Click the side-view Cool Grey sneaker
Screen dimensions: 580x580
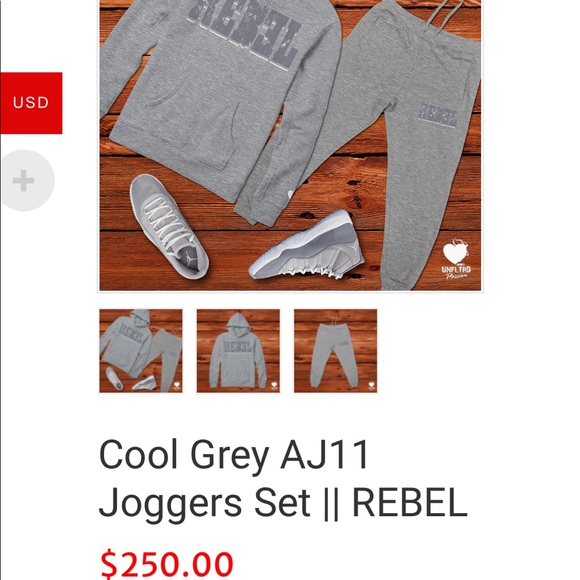click(x=306, y=247)
